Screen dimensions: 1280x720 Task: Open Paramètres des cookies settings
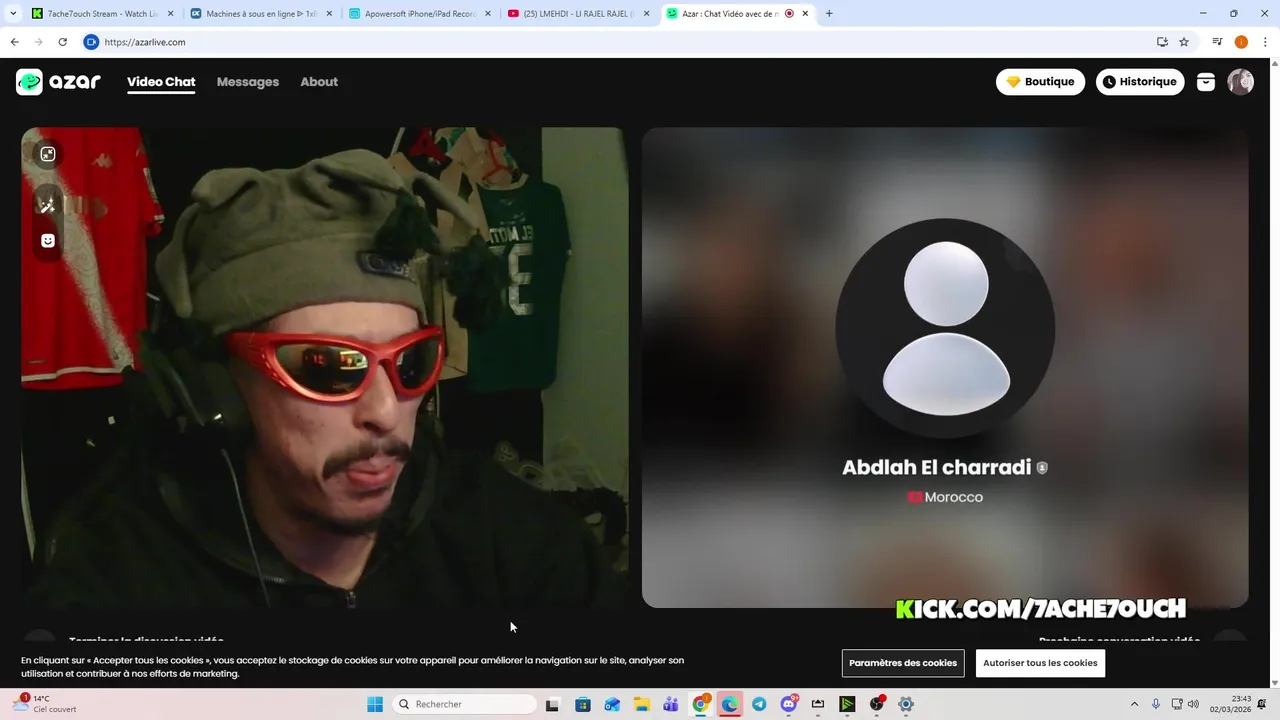click(903, 663)
